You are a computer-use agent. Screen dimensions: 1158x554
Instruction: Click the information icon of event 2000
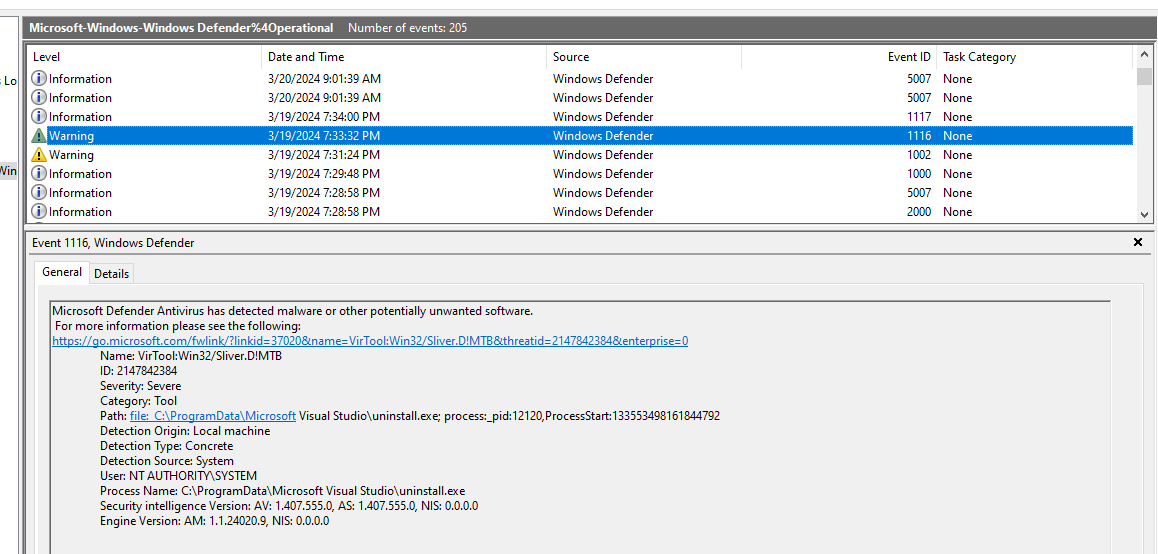pyautogui.click(x=39, y=212)
